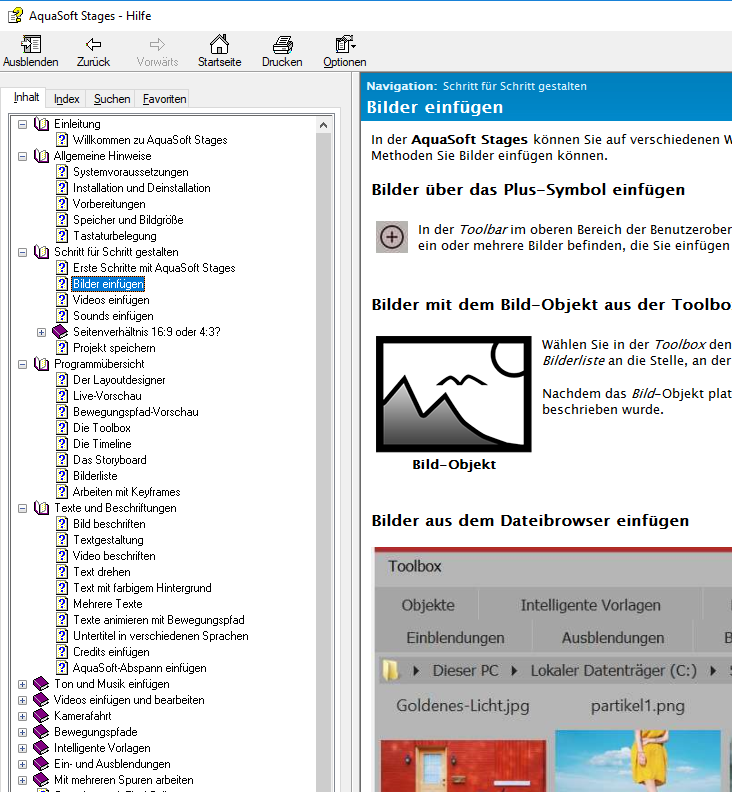Click the Bild-Objekt picture icon

(x=454, y=393)
